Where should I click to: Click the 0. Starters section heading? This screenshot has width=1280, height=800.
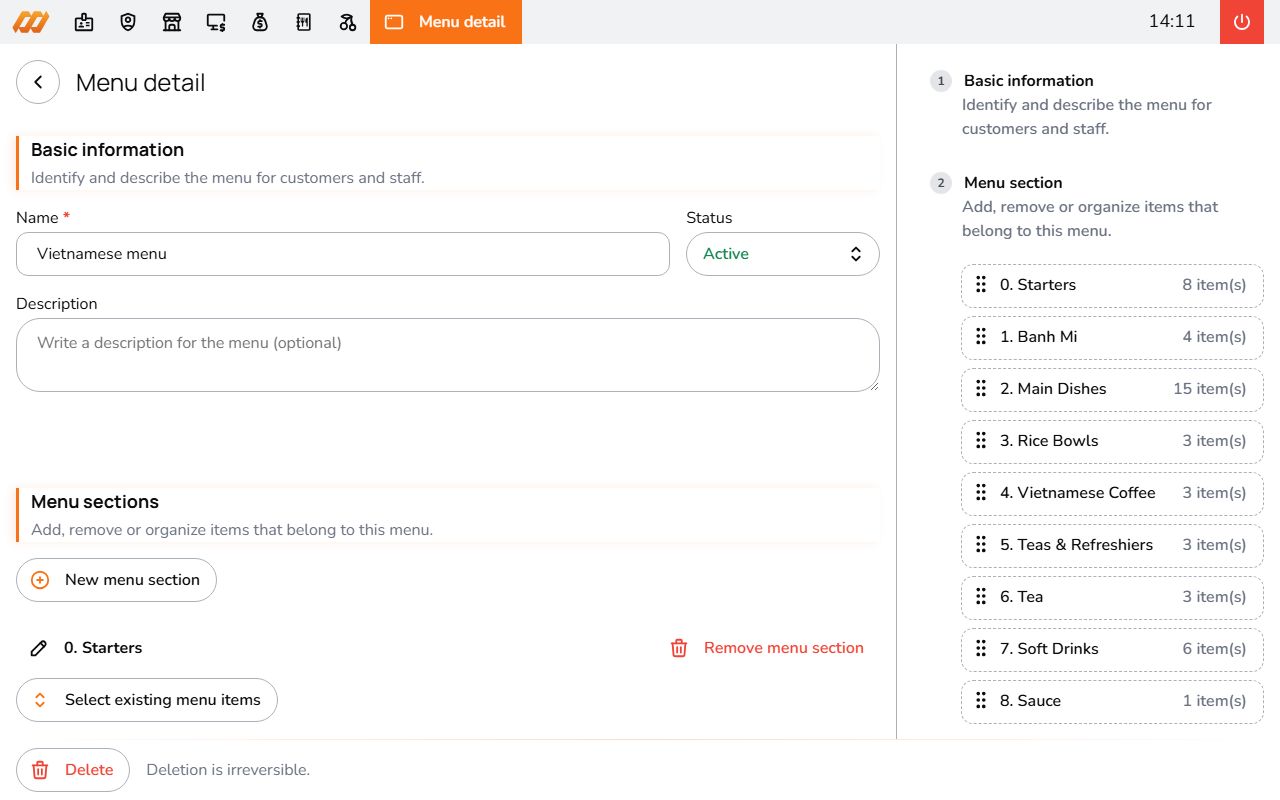pyautogui.click(x=103, y=648)
